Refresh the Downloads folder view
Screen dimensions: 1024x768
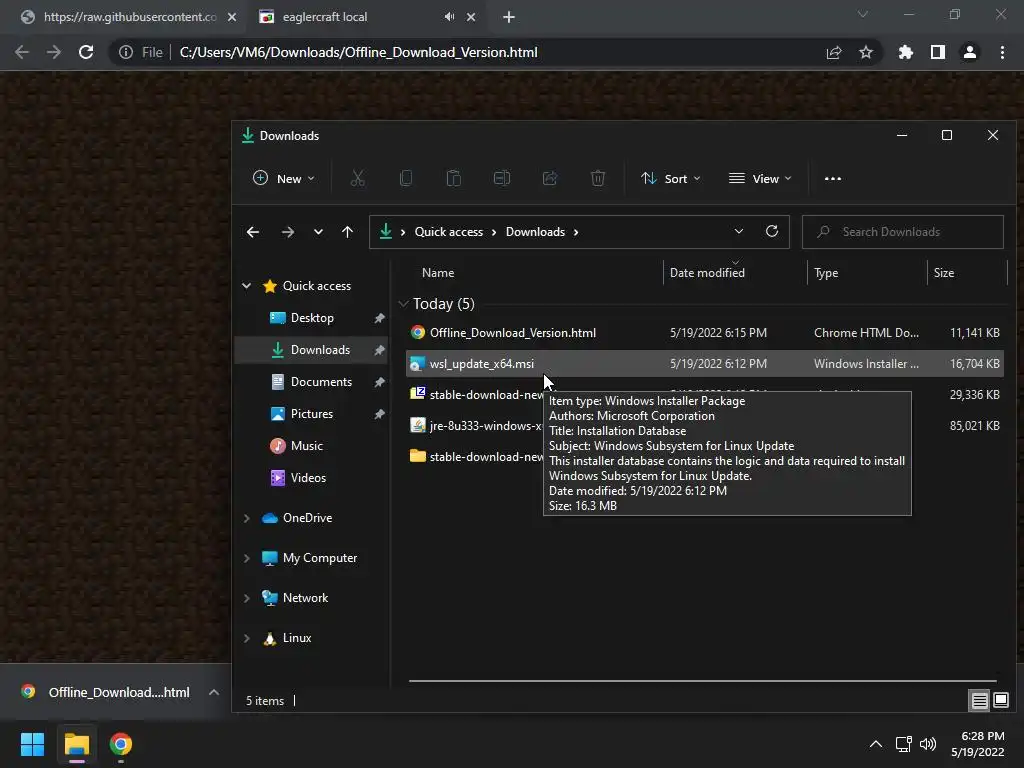(772, 231)
